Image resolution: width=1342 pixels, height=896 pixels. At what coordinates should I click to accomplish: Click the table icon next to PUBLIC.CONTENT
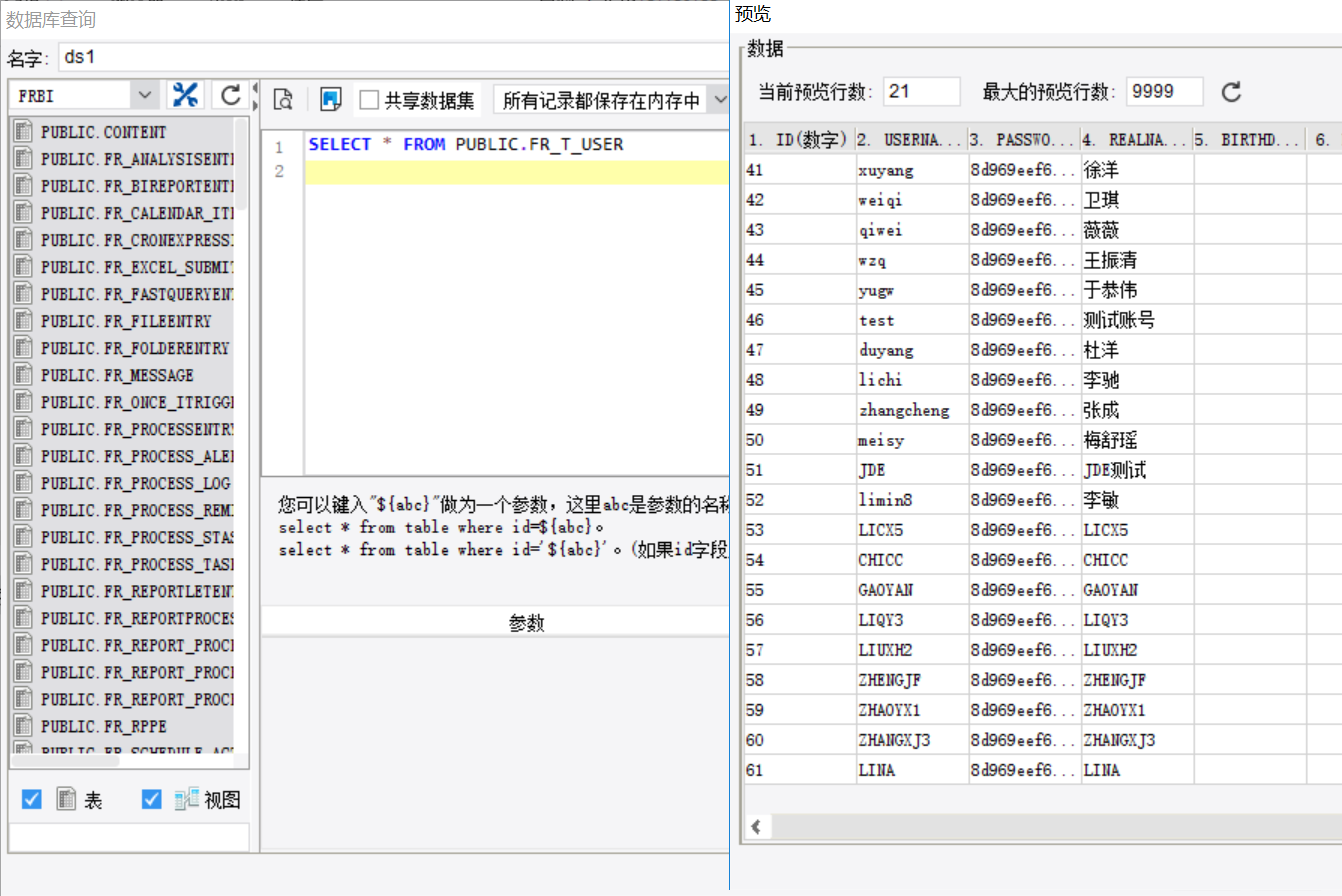click(x=24, y=132)
